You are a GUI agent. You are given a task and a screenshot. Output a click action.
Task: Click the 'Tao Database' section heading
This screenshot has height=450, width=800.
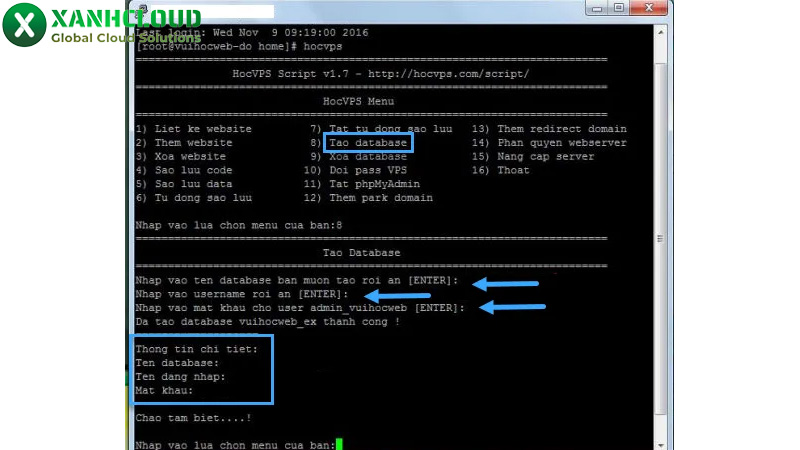361,253
